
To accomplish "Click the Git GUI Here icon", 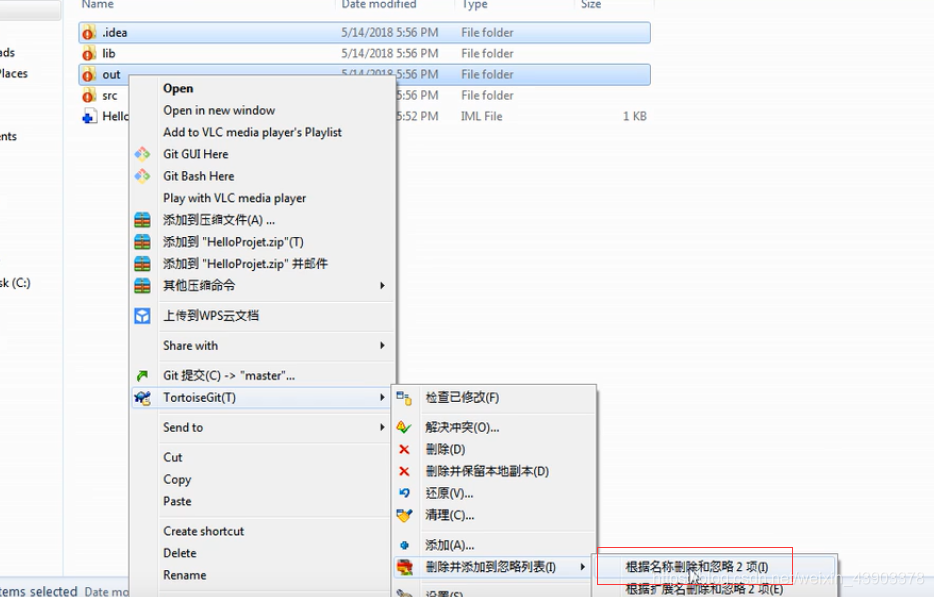I will pos(142,154).
